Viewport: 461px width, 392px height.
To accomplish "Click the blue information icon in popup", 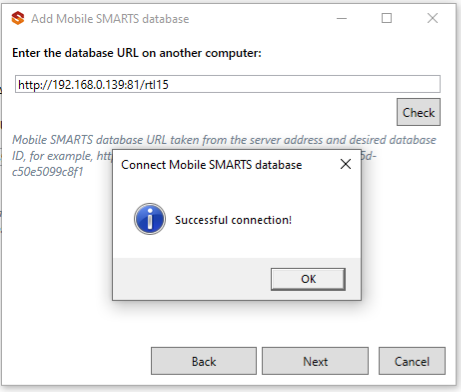I will pos(150,219).
